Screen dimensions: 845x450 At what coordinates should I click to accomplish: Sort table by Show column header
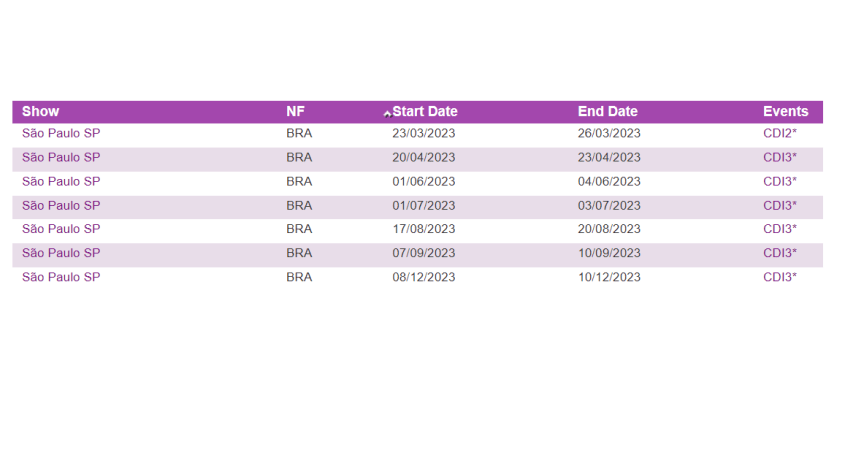point(40,112)
